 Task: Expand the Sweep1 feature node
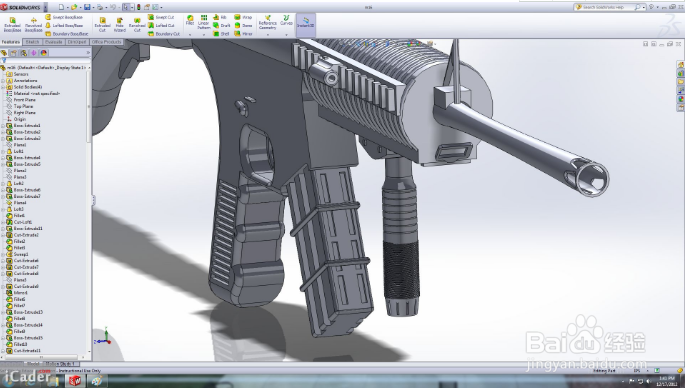pyautogui.click(x=3, y=254)
